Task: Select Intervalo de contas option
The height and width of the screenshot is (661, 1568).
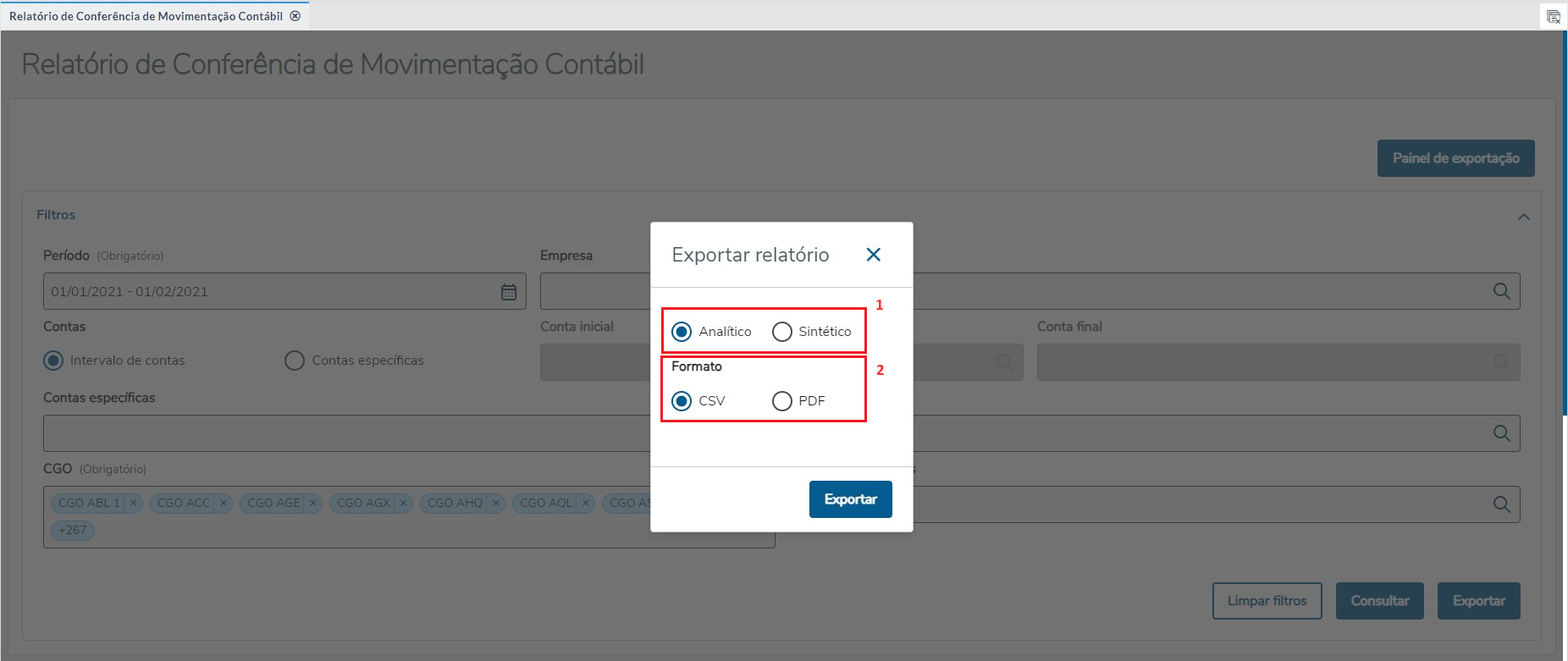Action: (53, 361)
